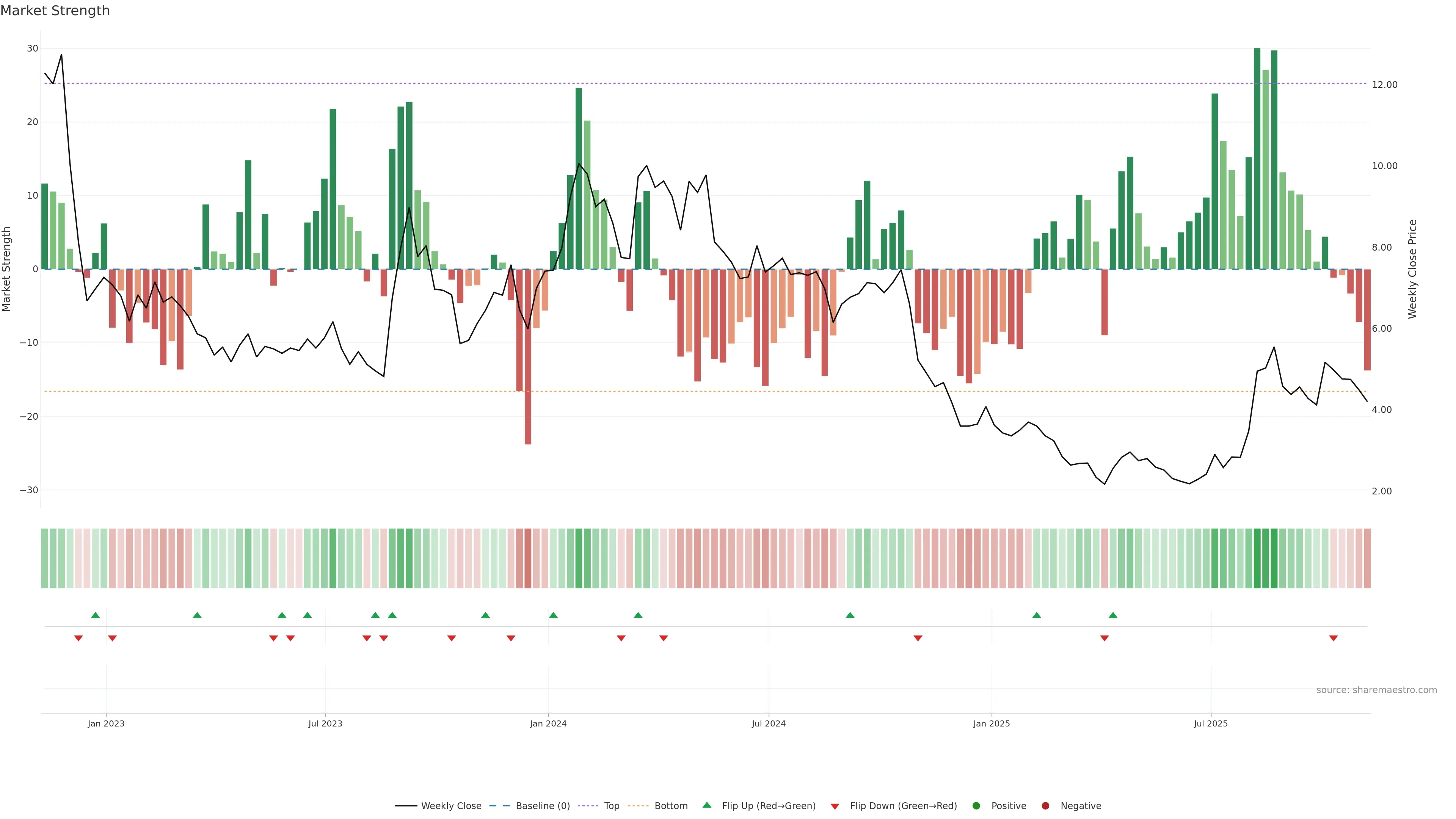Click the darkest green heatmap strip cell
This screenshot has height=819, width=1456.
tap(1257, 559)
